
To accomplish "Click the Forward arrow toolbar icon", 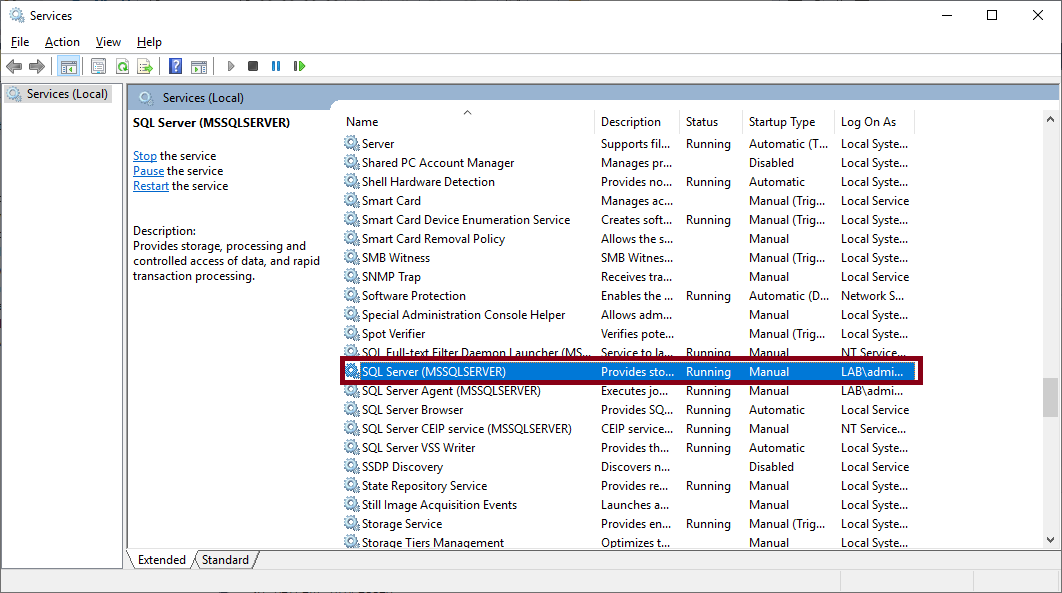I will pos(37,66).
